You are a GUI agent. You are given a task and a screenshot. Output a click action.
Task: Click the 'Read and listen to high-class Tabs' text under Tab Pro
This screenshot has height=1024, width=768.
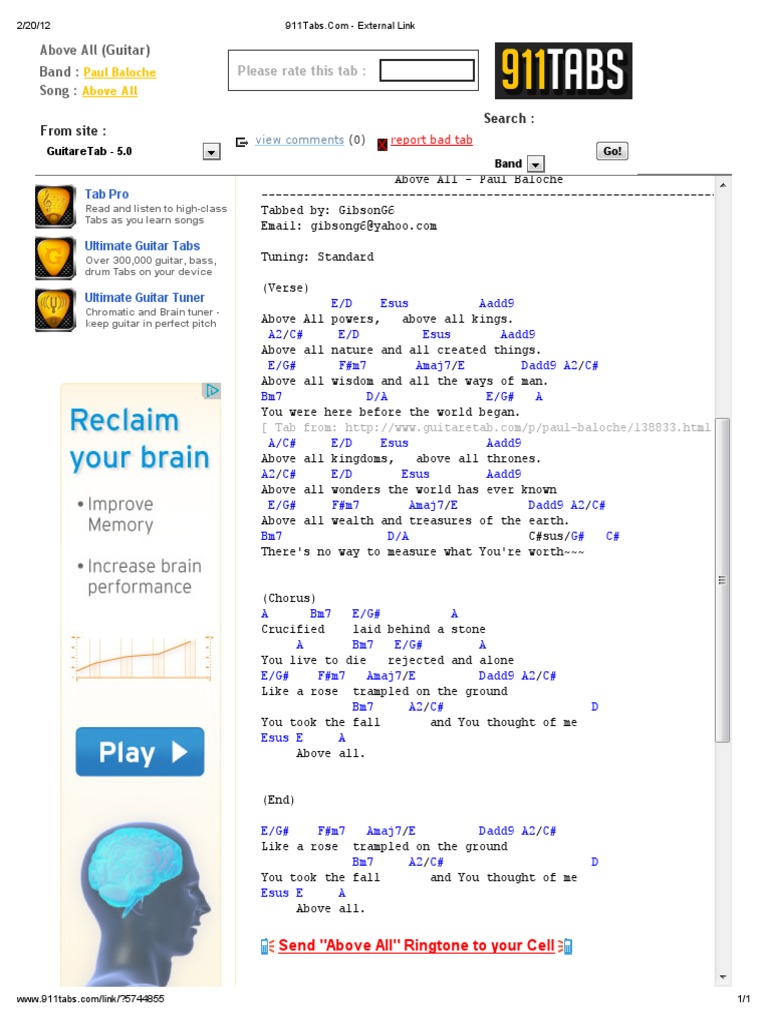pyautogui.click(x=156, y=214)
